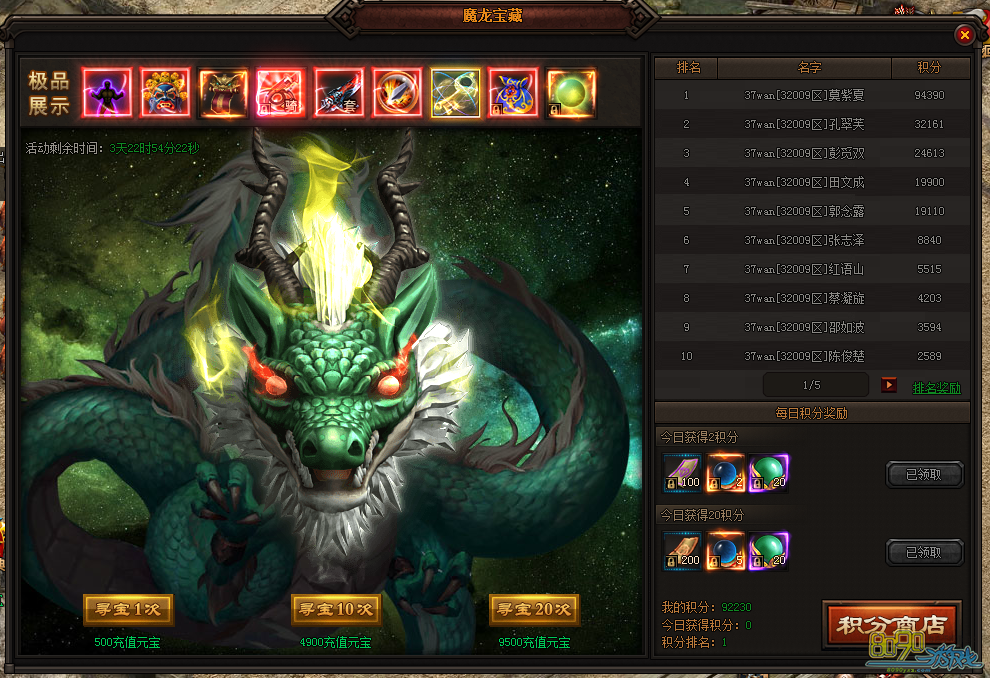Open the 排名奖励 ranking rewards link

(x=936, y=388)
